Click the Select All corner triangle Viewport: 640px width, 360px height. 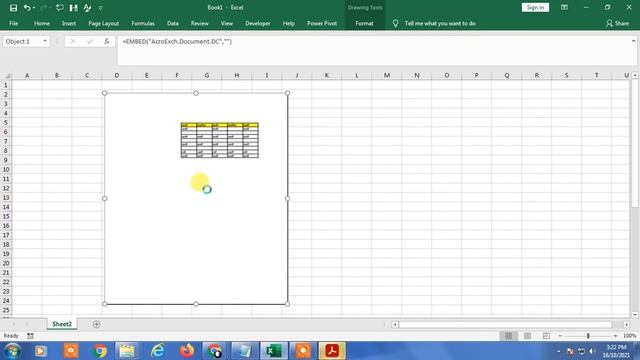(6, 76)
